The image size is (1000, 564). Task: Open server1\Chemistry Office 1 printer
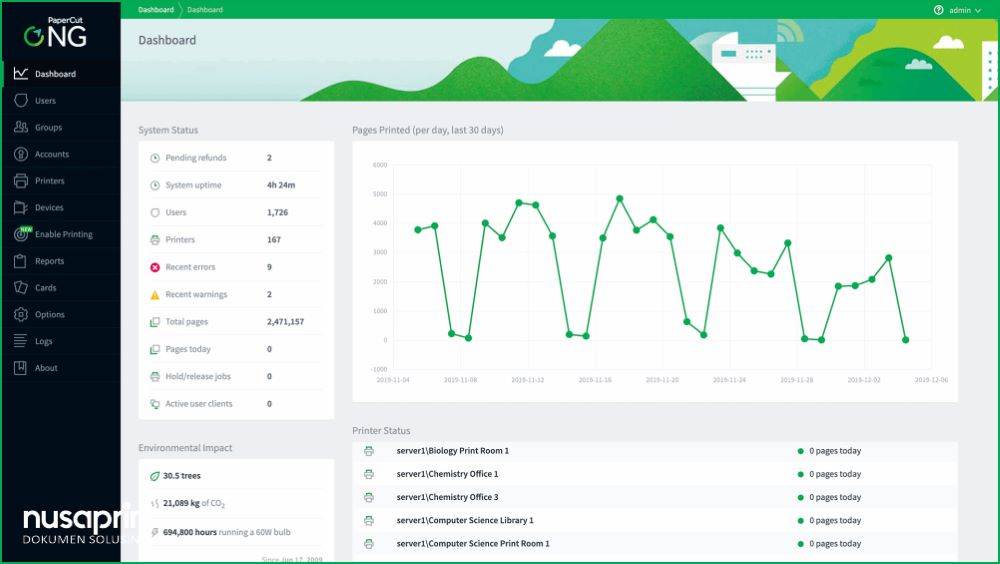(447, 474)
